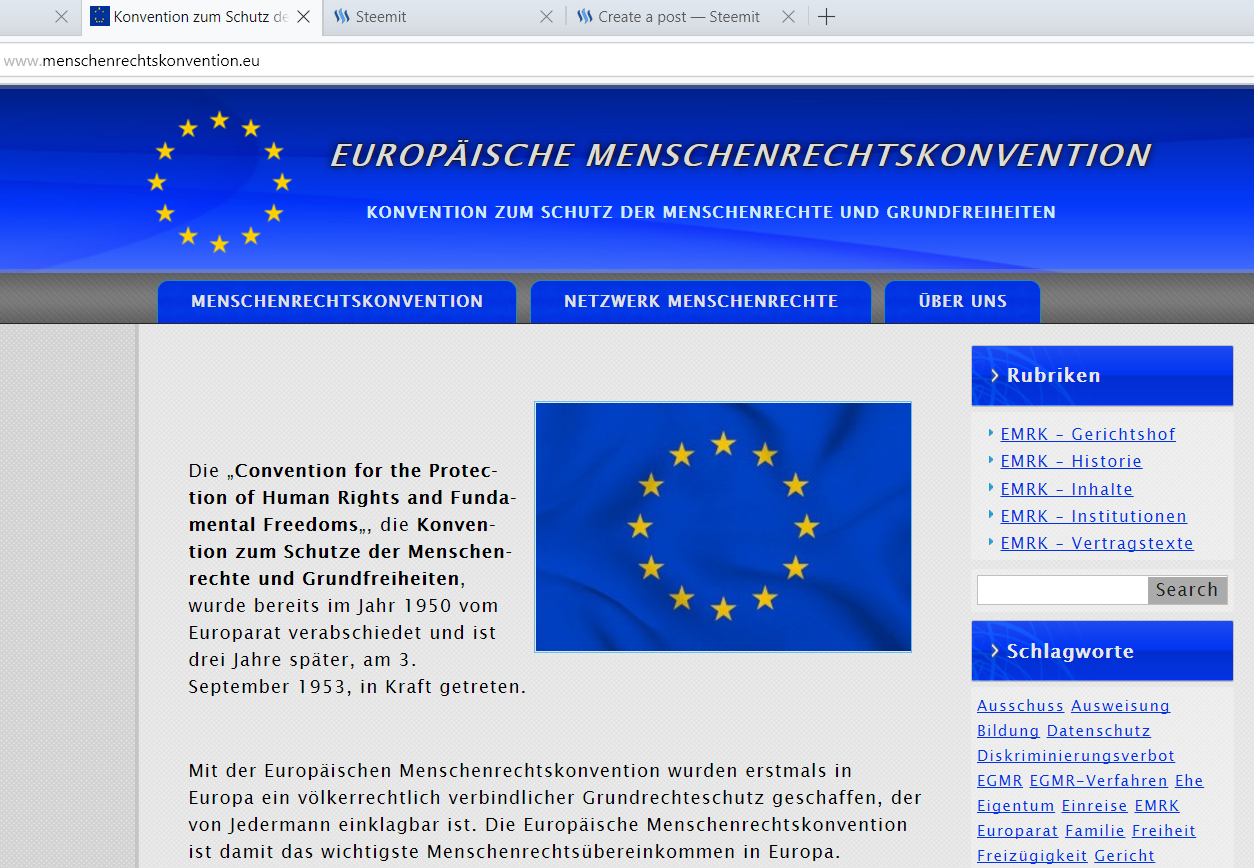Focus the address bar with menschenrechtskonvention.eu
The image size is (1254, 868).
click(x=627, y=60)
